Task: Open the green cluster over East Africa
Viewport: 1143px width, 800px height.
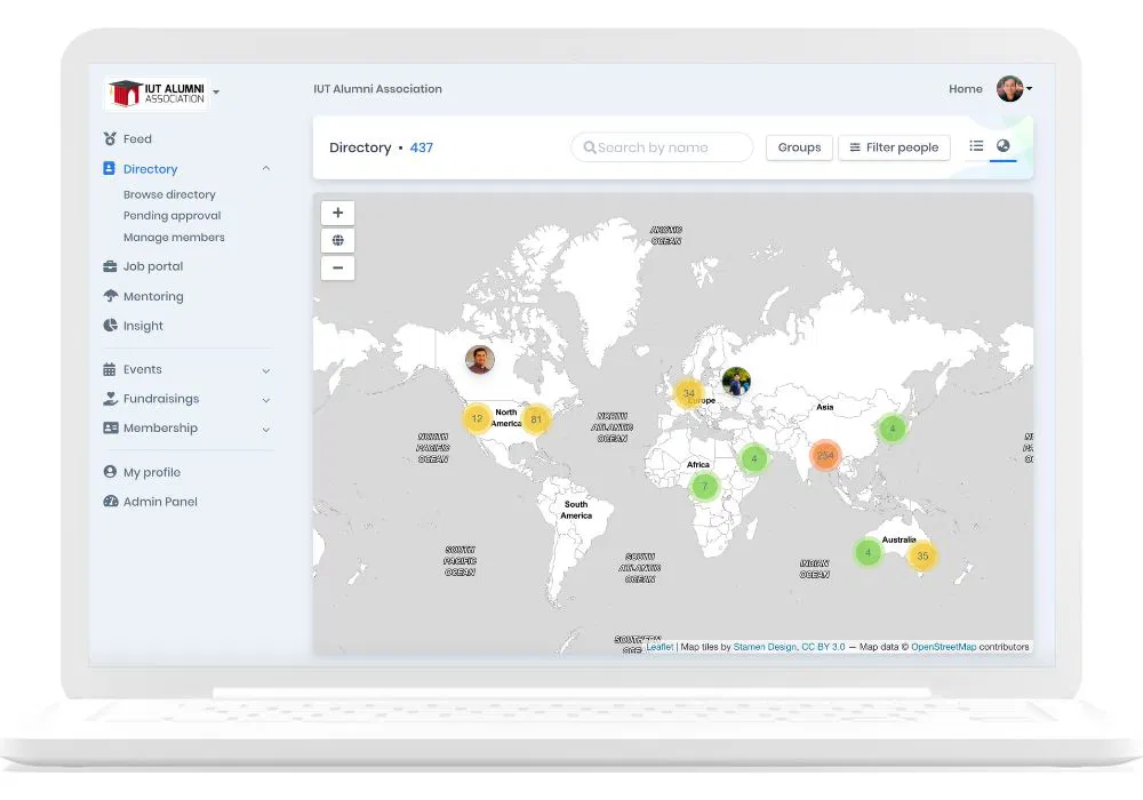Action: coord(754,459)
